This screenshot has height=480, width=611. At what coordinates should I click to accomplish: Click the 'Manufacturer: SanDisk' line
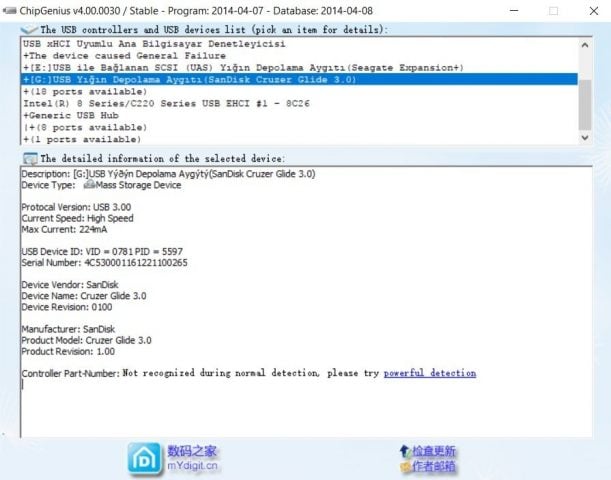pyautogui.click(x=68, y=329)
